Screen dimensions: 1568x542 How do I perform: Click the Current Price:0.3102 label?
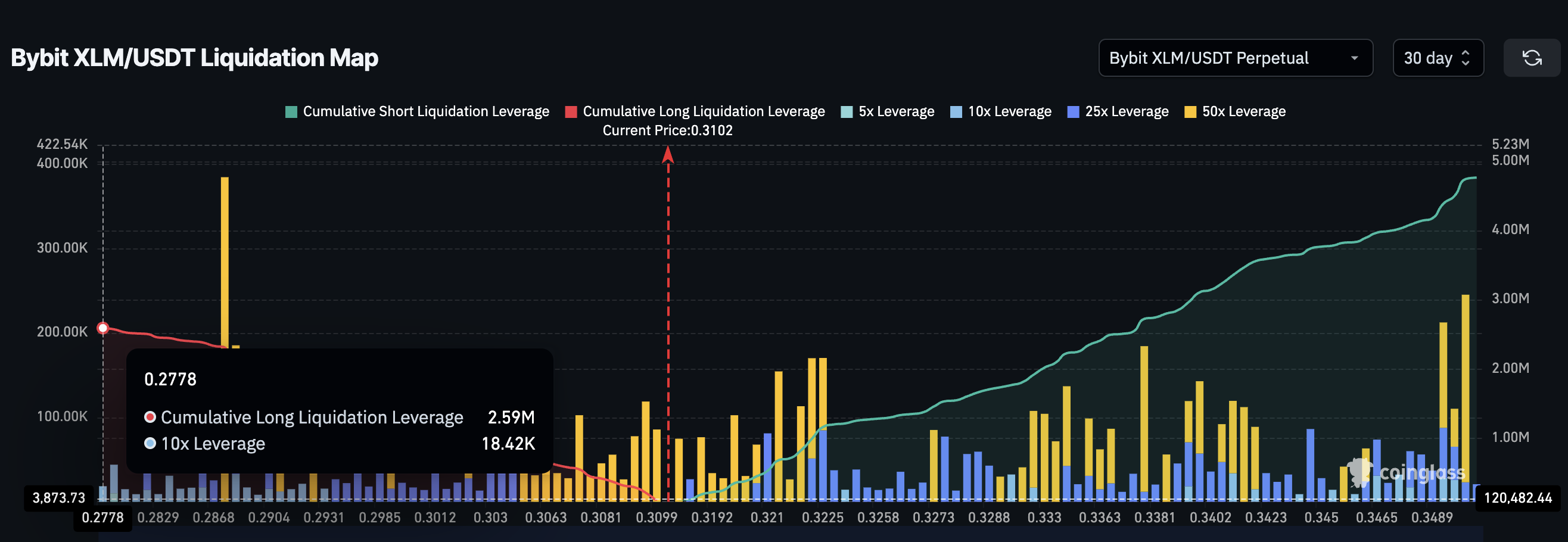pyautogui.click(x=667, y=130)
